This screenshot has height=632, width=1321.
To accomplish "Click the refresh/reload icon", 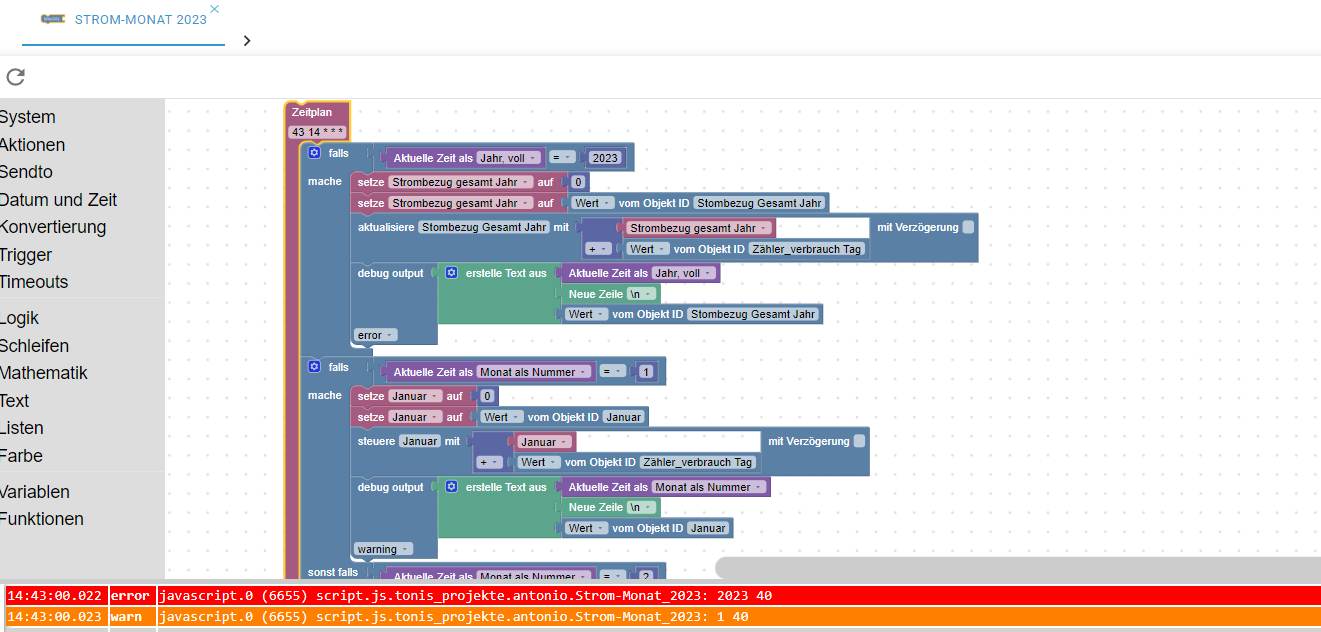I will 15,77.
